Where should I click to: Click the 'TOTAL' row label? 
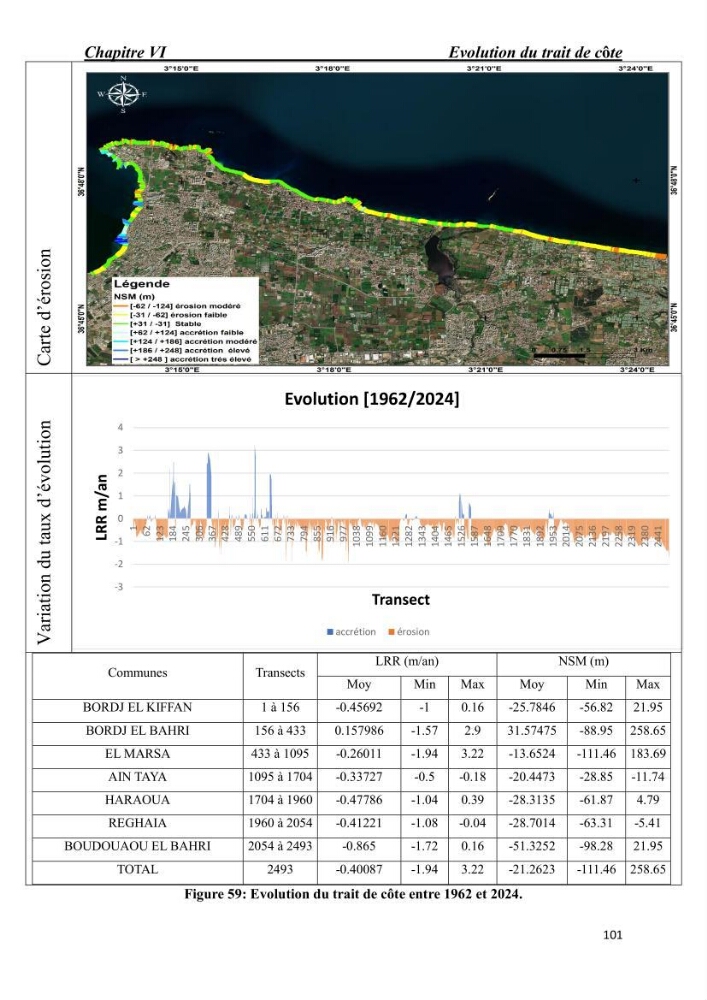pyautogui.click(x=138, y=869)
